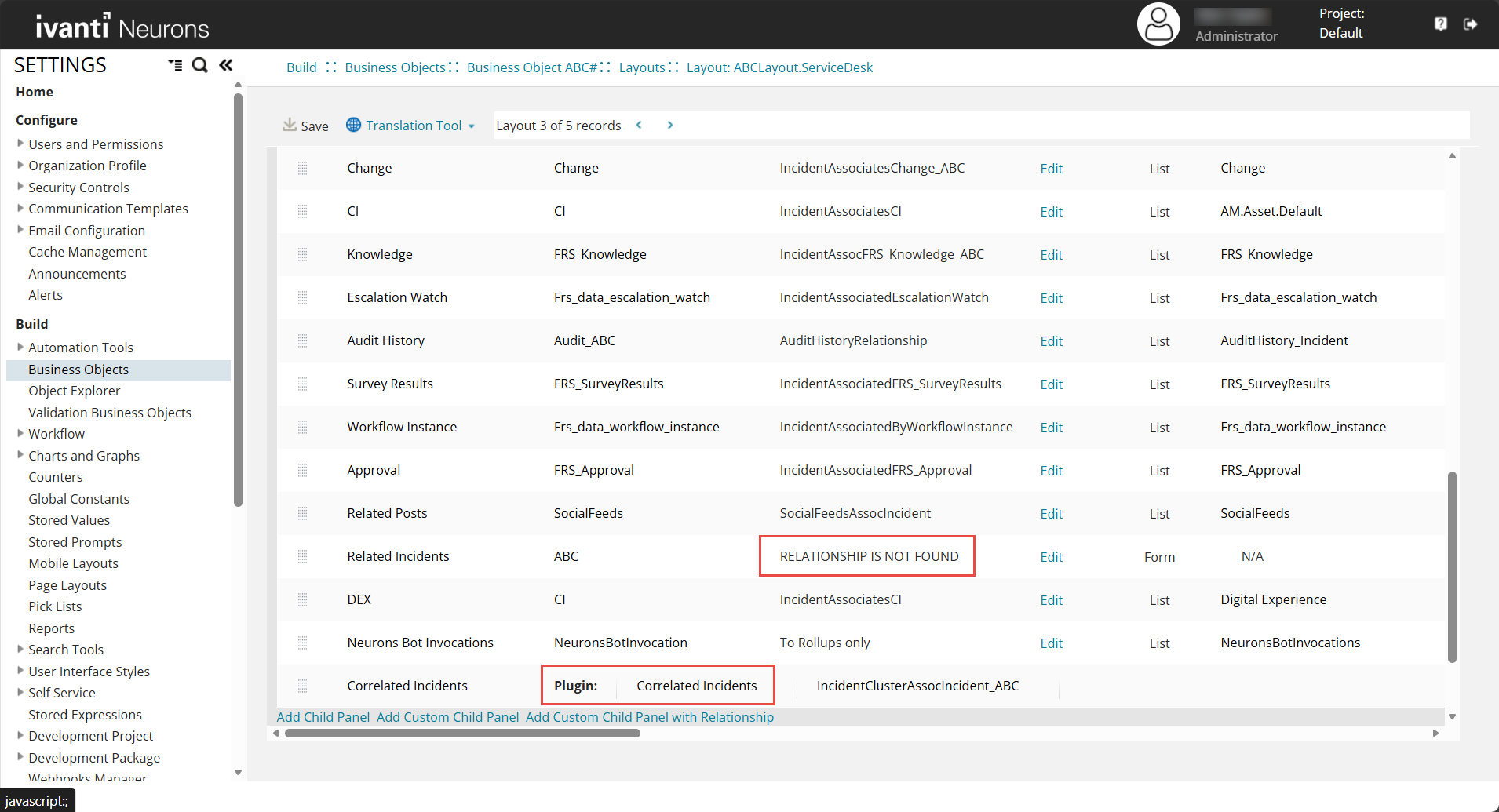1499x812 pixels.
Task: Open the Translation Tool dropdown
Action: 411,126
